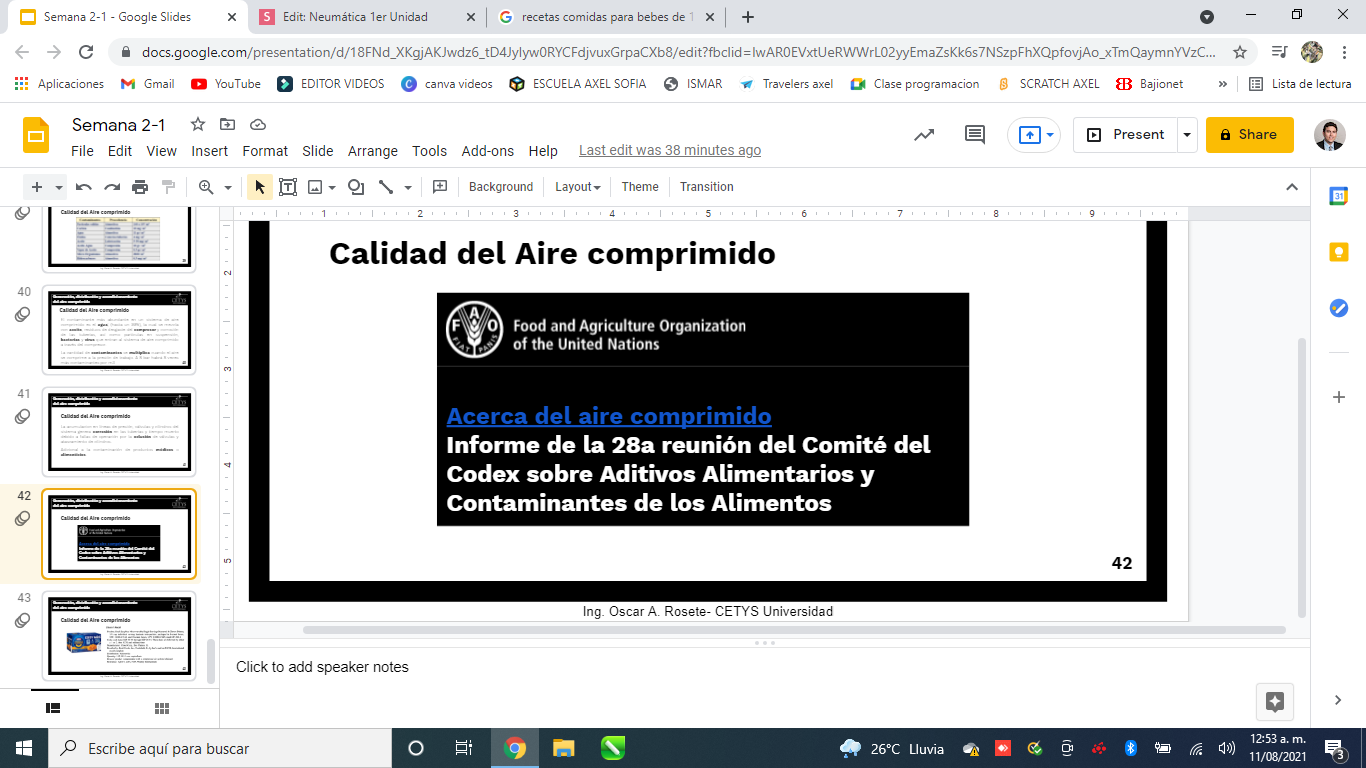The image size is (1366, 768).
Task: Click the Add comment toolbar icon
Action: [439, 187]
